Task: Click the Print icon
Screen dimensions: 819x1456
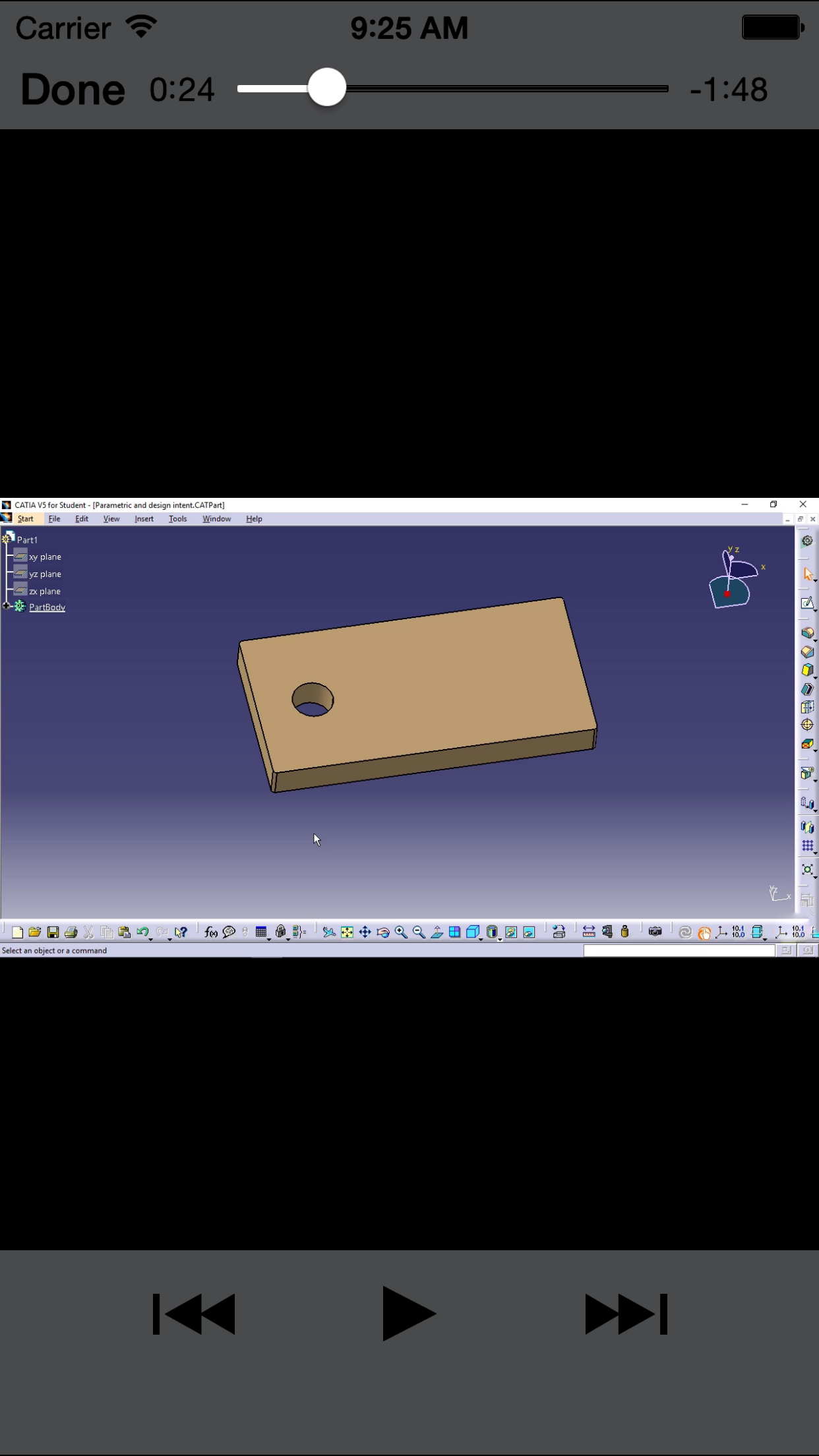Action: click(71, 932)
